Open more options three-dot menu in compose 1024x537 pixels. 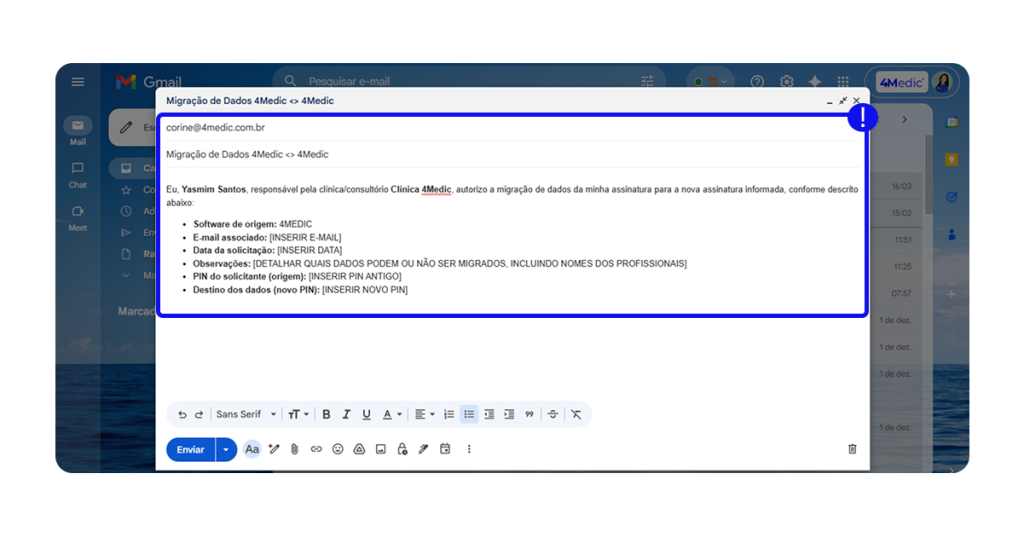click(x=468, y=449)
